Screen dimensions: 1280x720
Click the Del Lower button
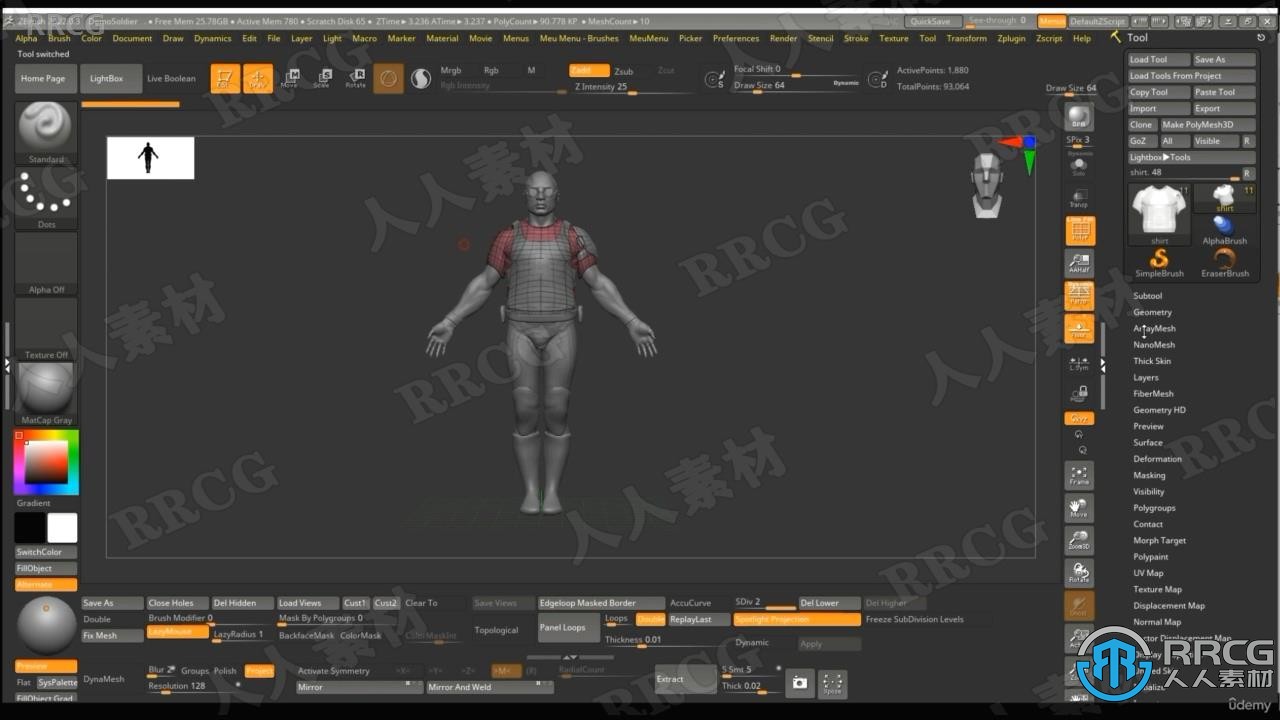point(829,603)
